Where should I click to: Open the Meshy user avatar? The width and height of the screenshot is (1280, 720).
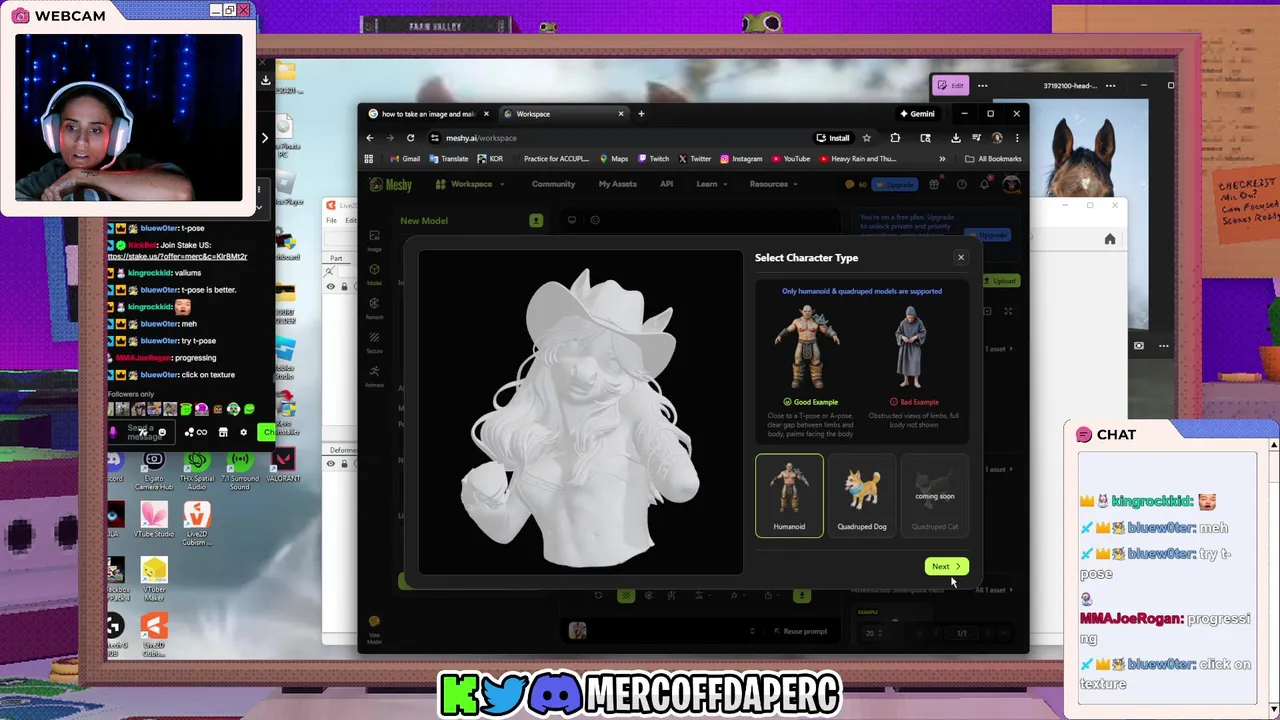(x=1011, y=184)
